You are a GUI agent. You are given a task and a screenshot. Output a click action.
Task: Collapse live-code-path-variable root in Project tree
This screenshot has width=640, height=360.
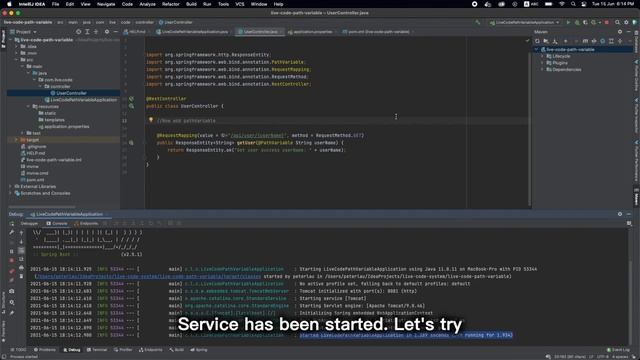11,40
